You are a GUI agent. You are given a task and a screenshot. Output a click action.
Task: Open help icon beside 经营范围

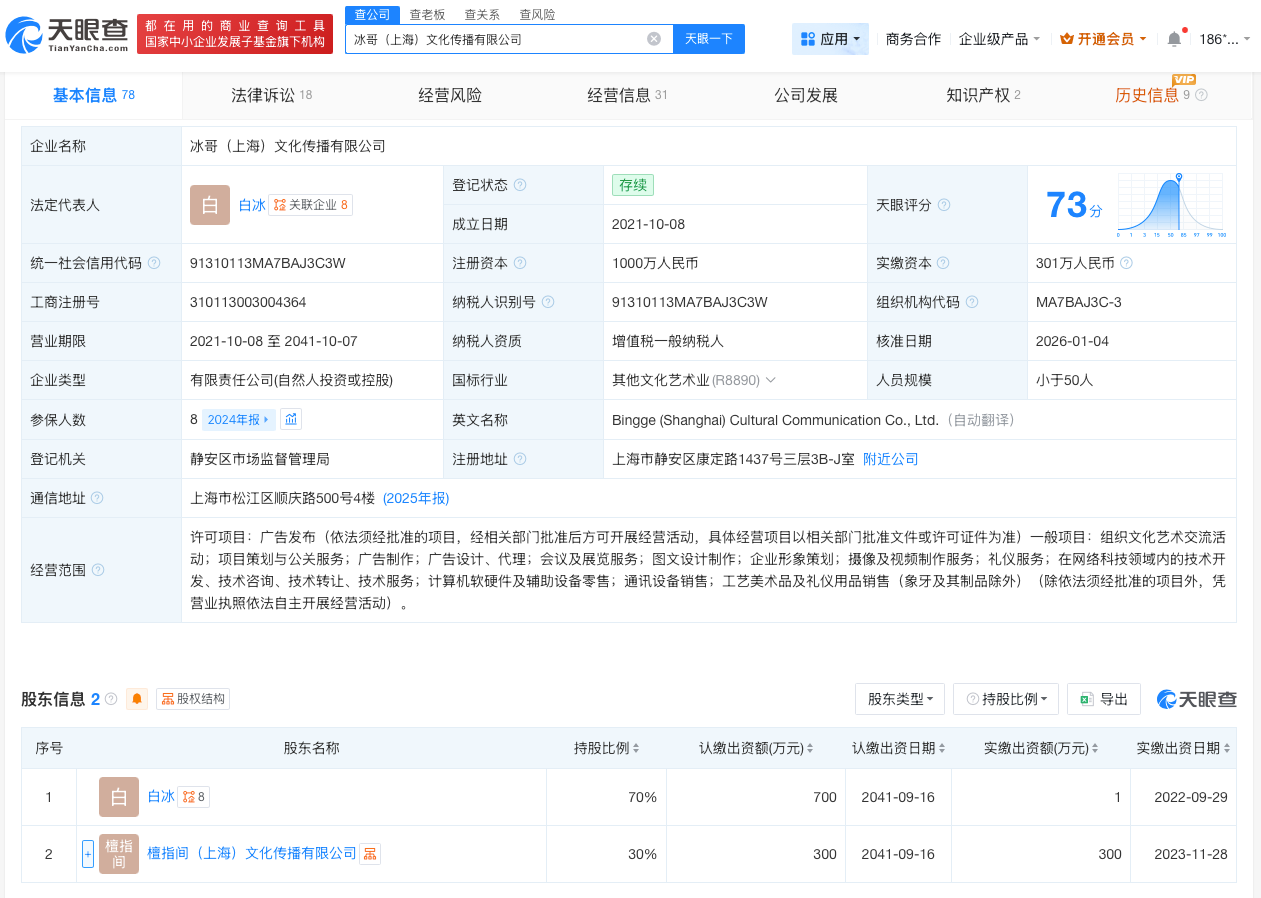98,570
